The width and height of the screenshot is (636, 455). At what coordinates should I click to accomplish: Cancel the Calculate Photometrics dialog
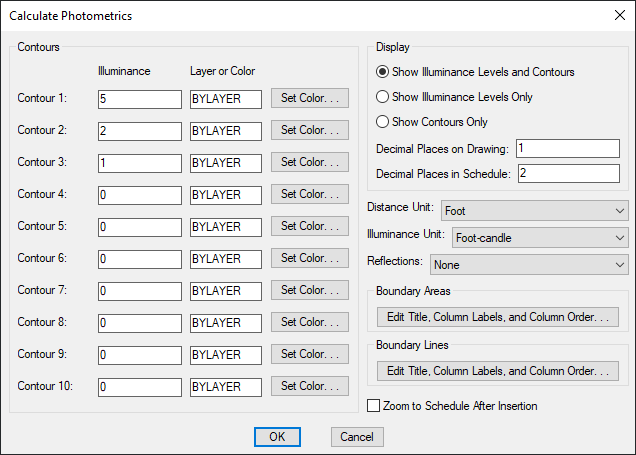pos(357,437)
